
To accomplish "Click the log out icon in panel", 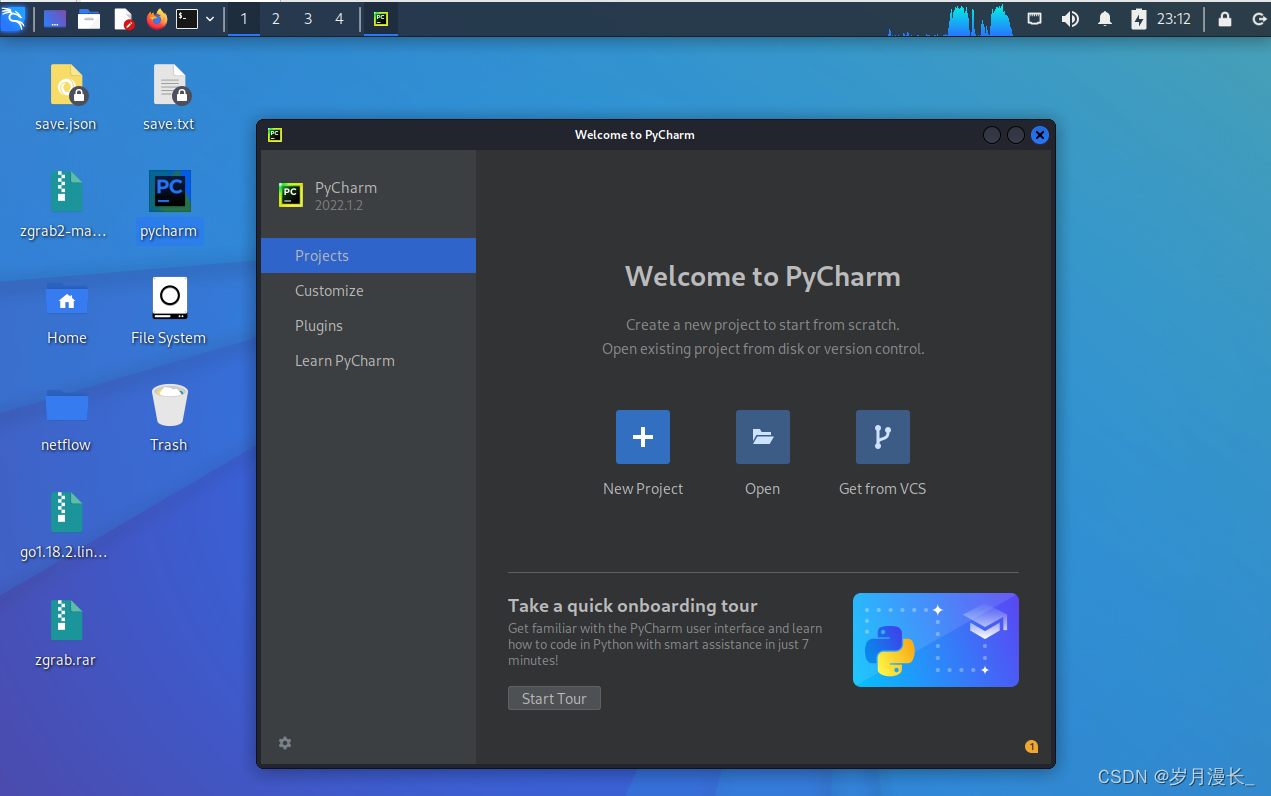I will [1258, 18].
